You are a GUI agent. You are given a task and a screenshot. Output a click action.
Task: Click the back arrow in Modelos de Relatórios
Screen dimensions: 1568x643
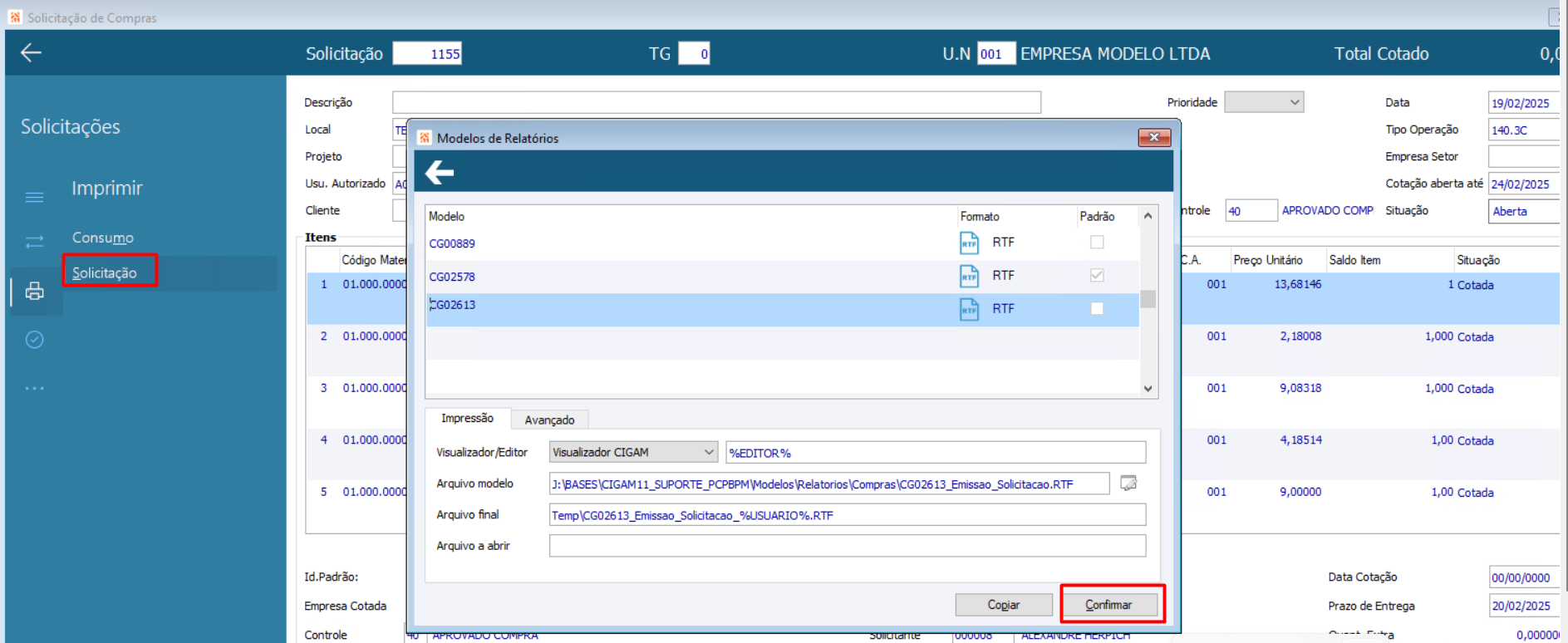(x=440, y=173)
